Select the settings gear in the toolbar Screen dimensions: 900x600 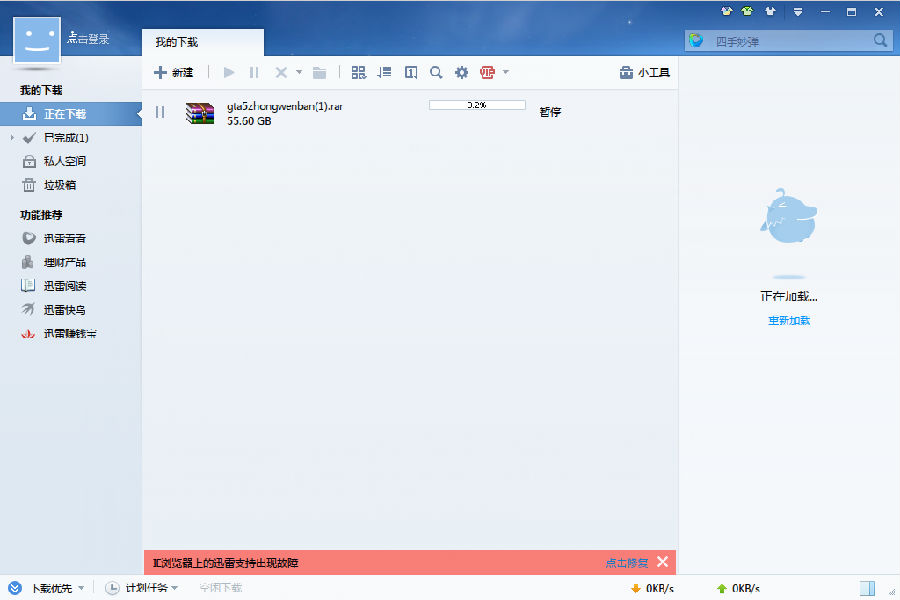point(461,72)
